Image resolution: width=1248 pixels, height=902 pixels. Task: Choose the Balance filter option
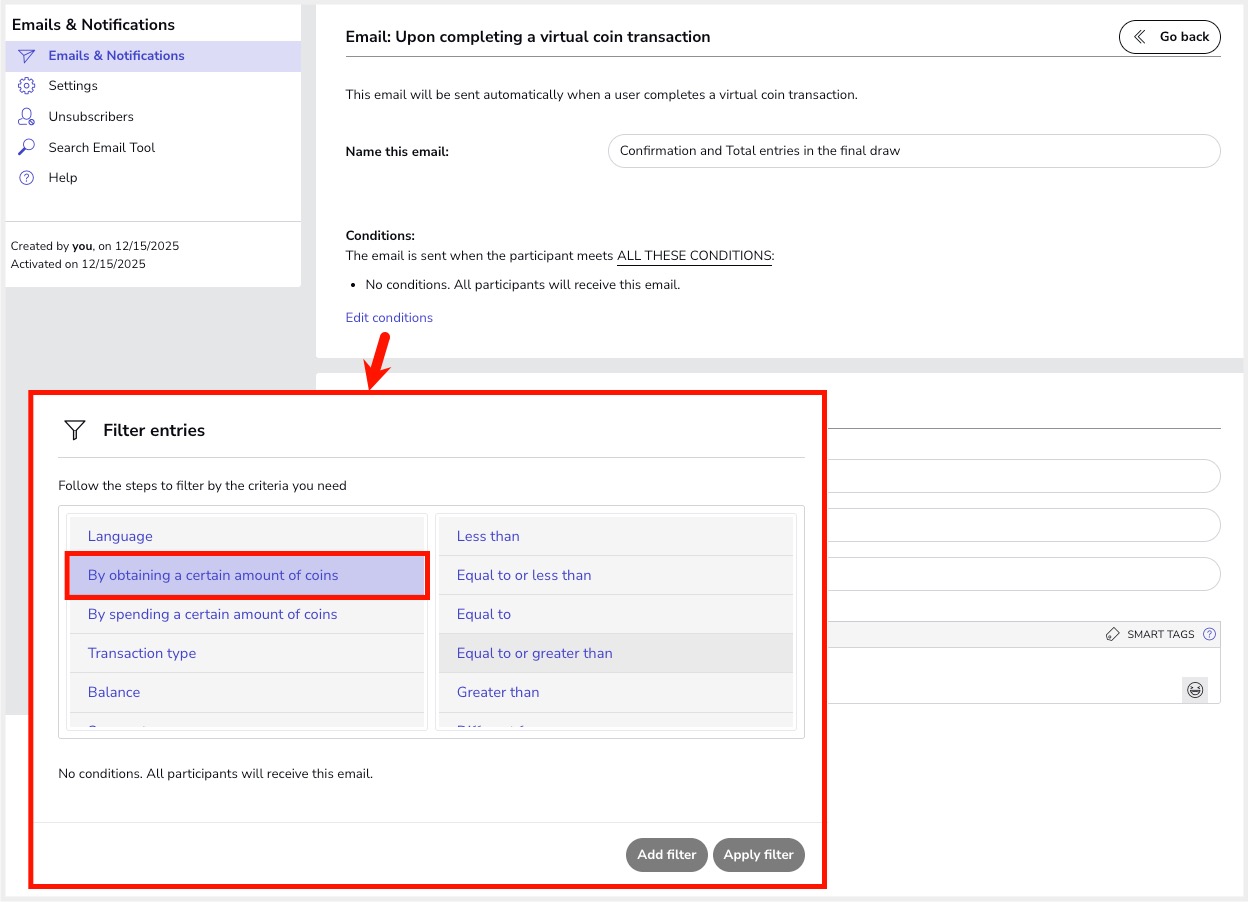pos(114,692)
